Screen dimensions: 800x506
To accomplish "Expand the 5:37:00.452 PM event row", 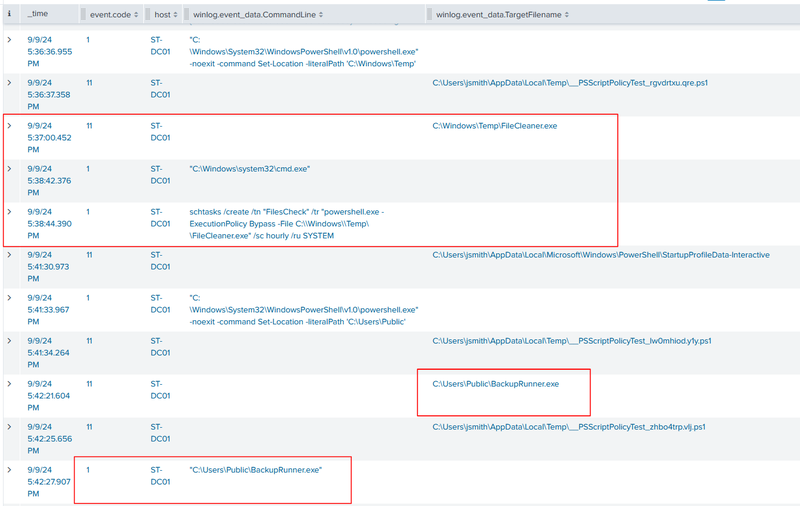I will (9, 125).
